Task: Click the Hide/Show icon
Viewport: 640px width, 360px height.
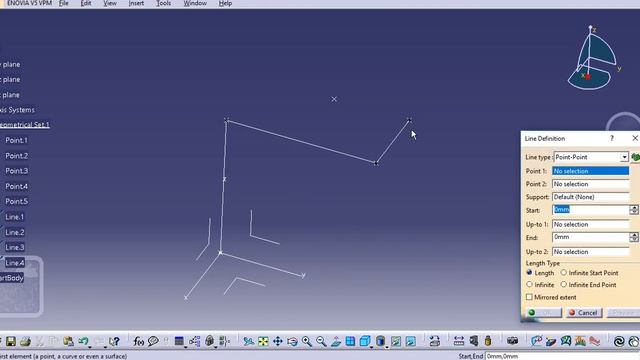Action: (x=396, y=341)
